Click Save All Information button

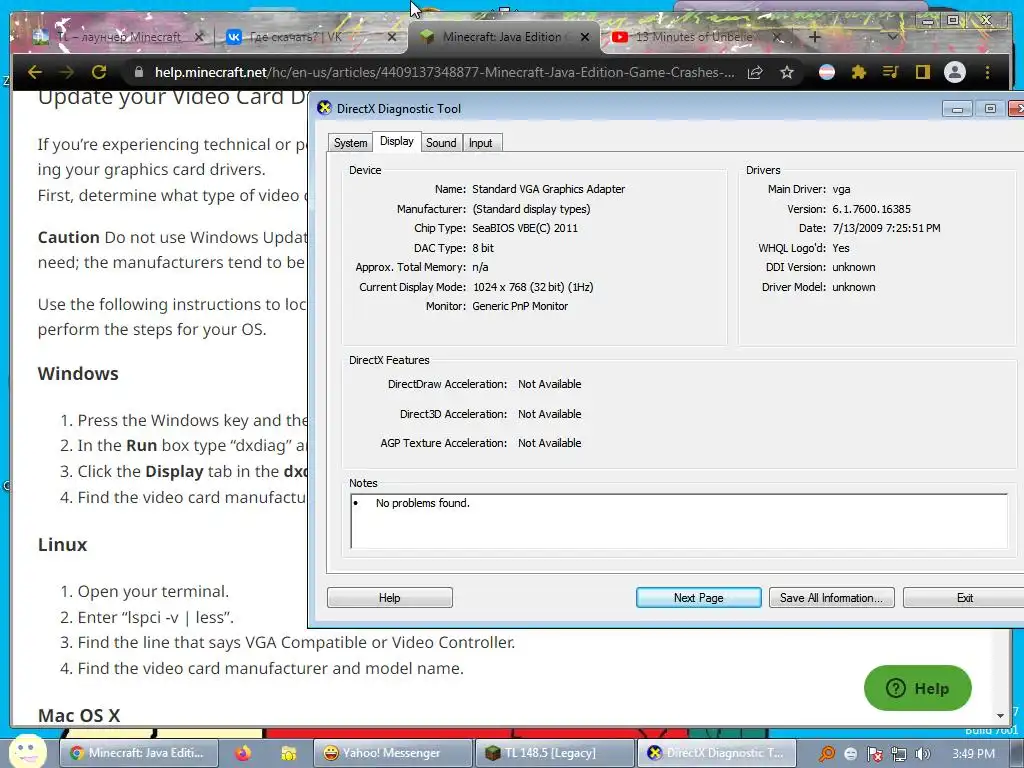pyautogui.click(x=831, y=598)
